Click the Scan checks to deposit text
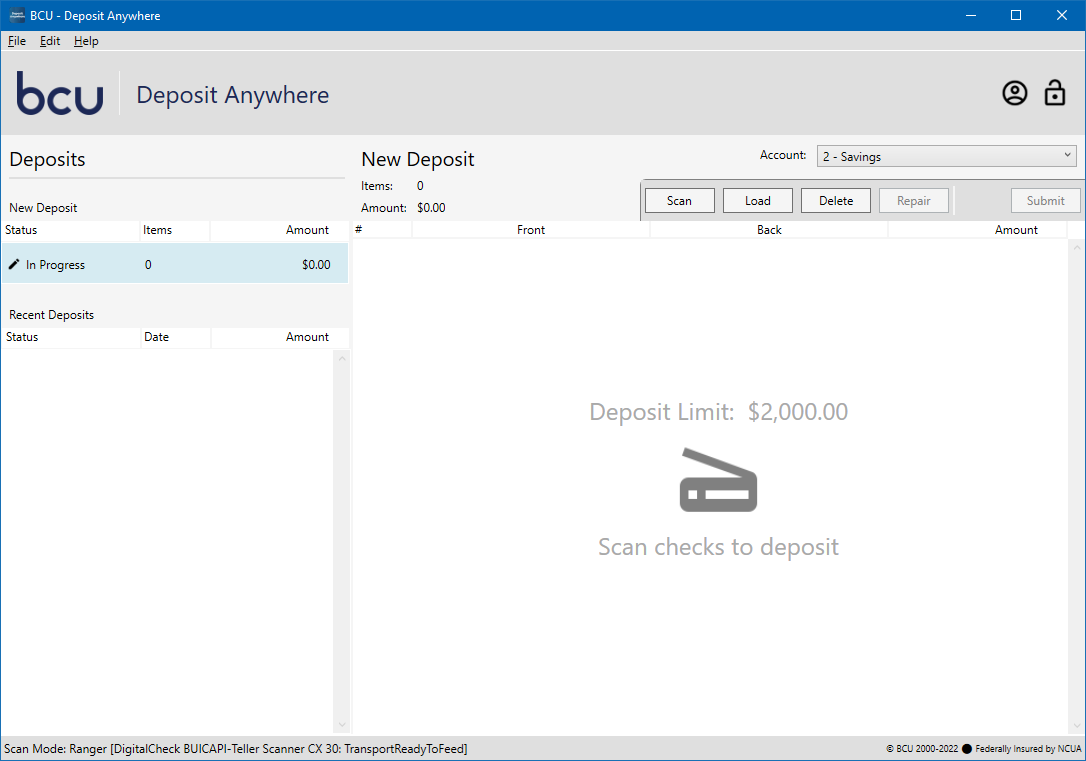This screenshot has width=1086, height=761. click(718, 547)
